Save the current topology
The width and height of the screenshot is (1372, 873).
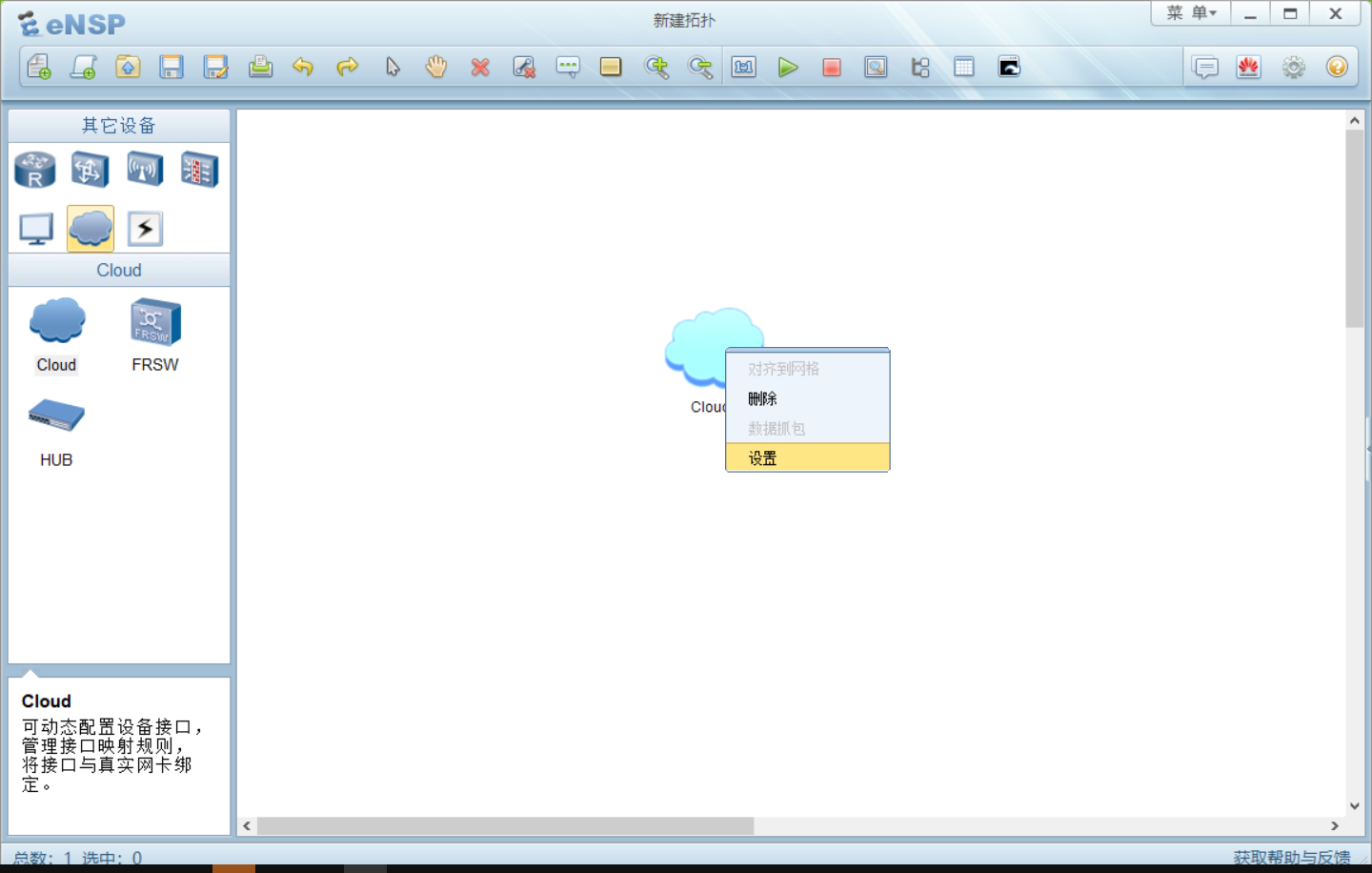171,67
